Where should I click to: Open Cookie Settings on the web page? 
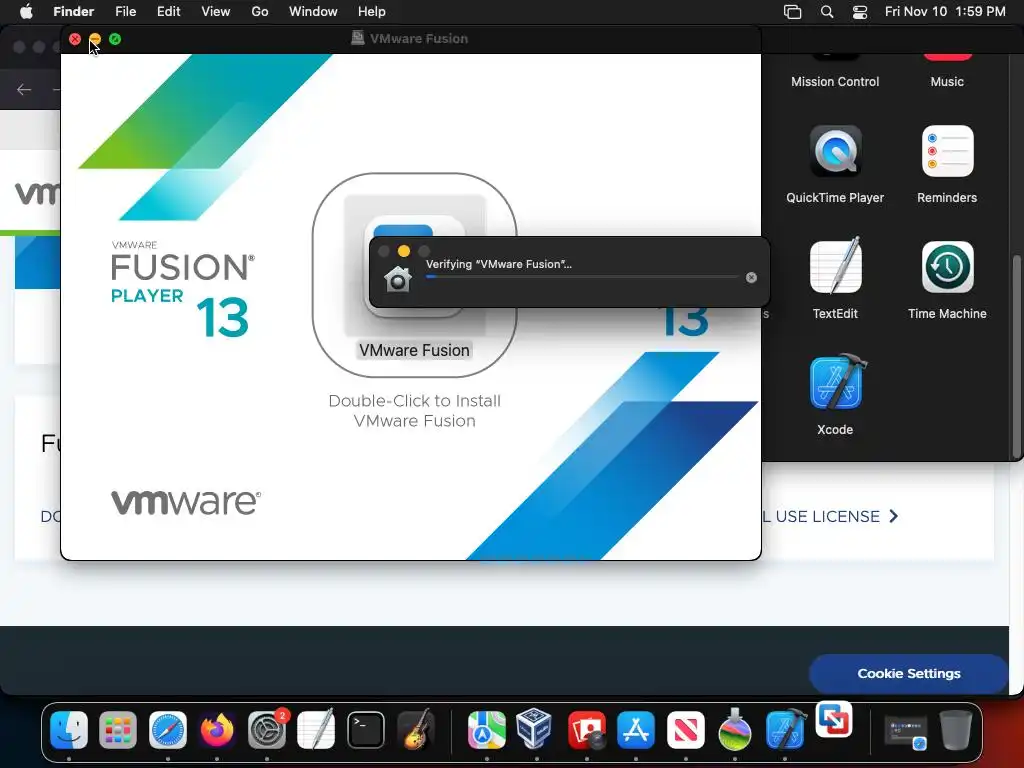[x=908, y=673]
